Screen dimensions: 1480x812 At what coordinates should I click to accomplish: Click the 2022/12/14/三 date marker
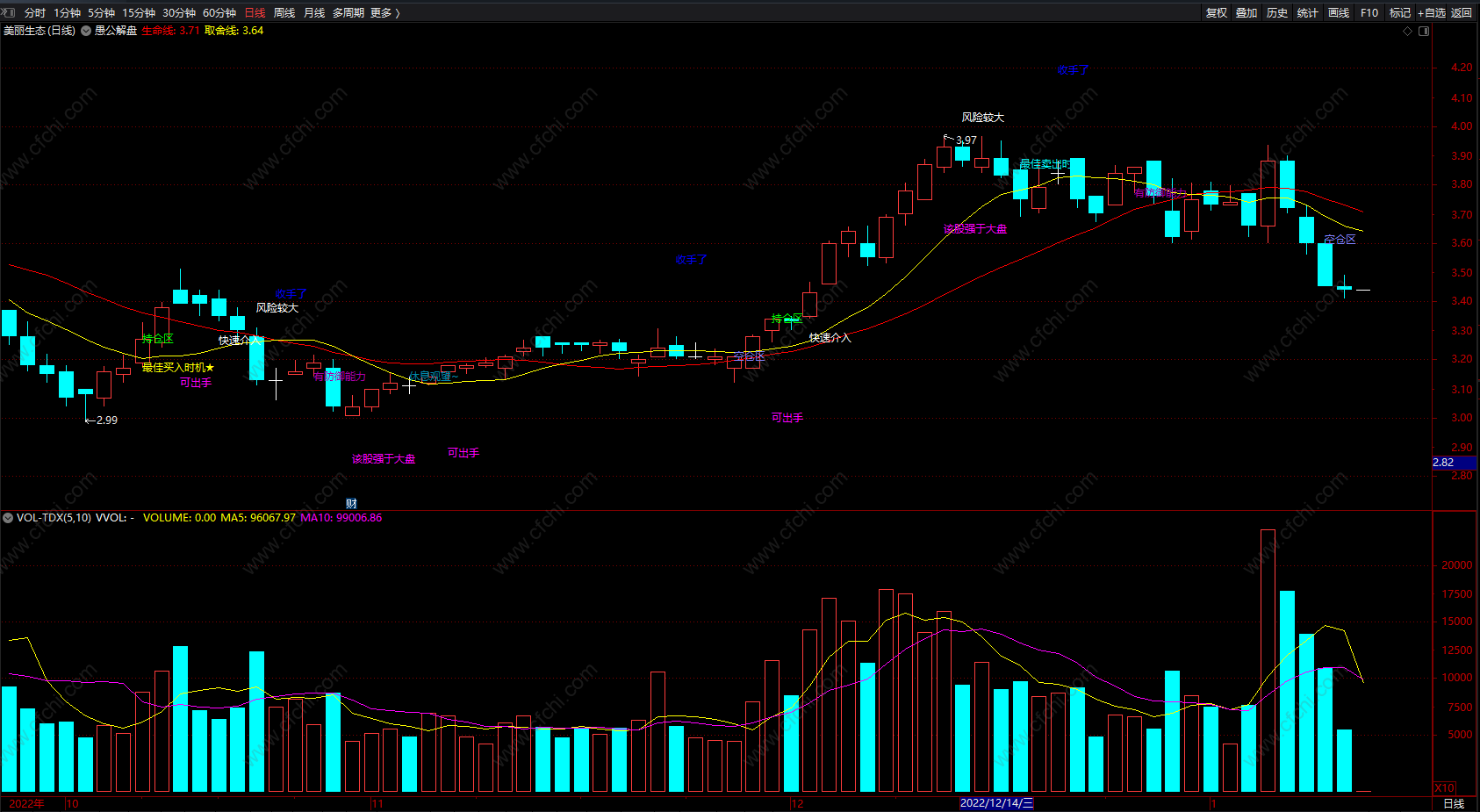[x=996, y=803]
